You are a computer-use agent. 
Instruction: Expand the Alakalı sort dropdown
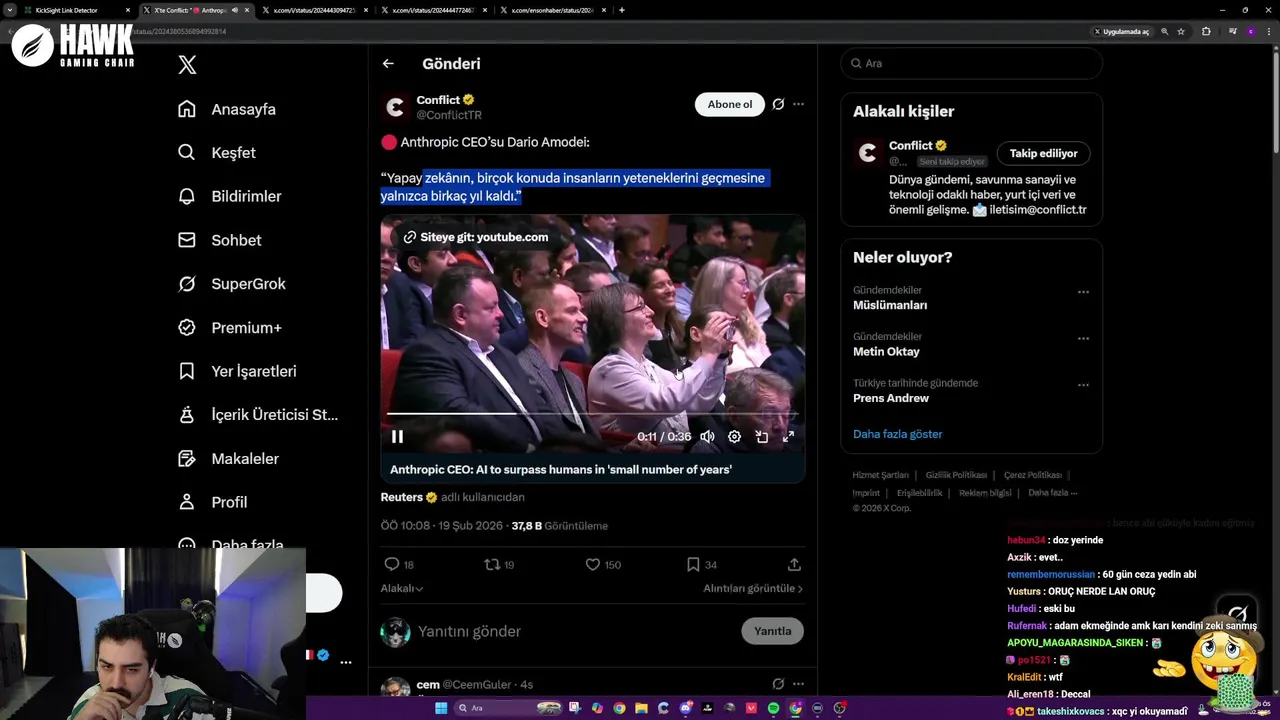(402, 588)
